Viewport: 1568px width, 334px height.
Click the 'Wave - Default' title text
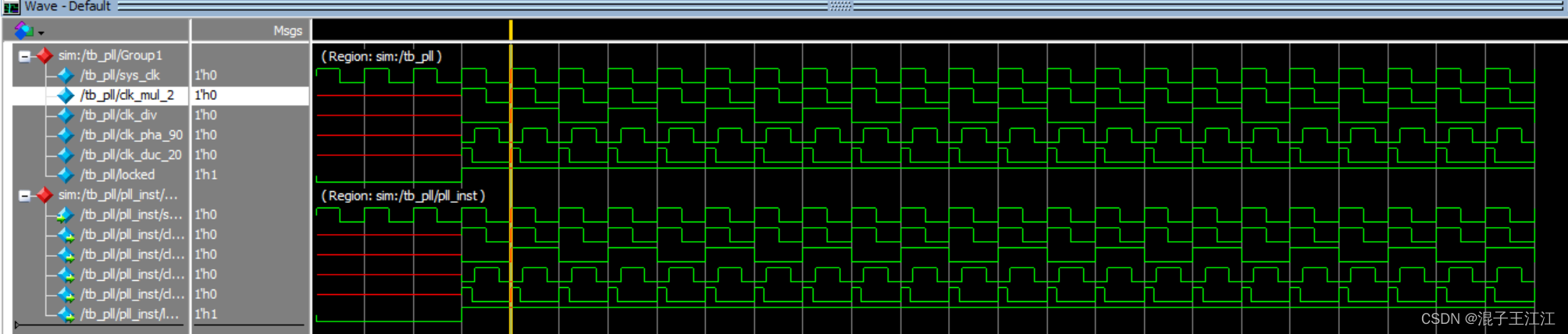point(68,6)
